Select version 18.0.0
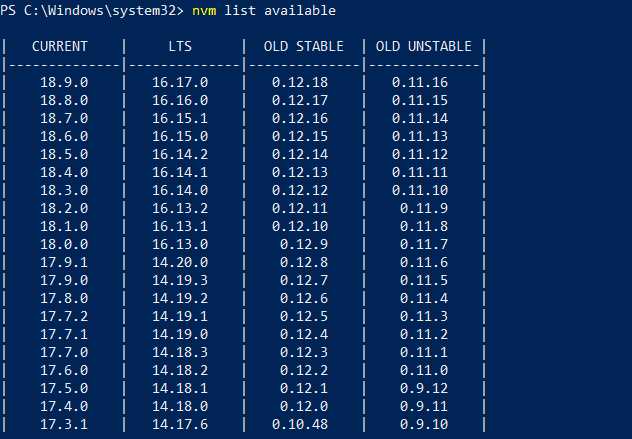Viewport: 632px width, 439px height. coord(64,244)
